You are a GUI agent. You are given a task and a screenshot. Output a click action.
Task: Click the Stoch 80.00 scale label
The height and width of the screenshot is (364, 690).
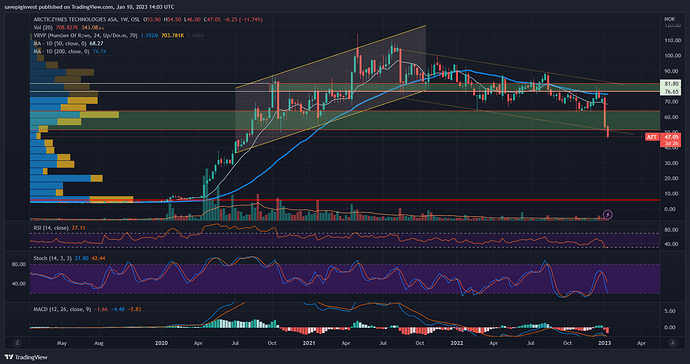18,265
